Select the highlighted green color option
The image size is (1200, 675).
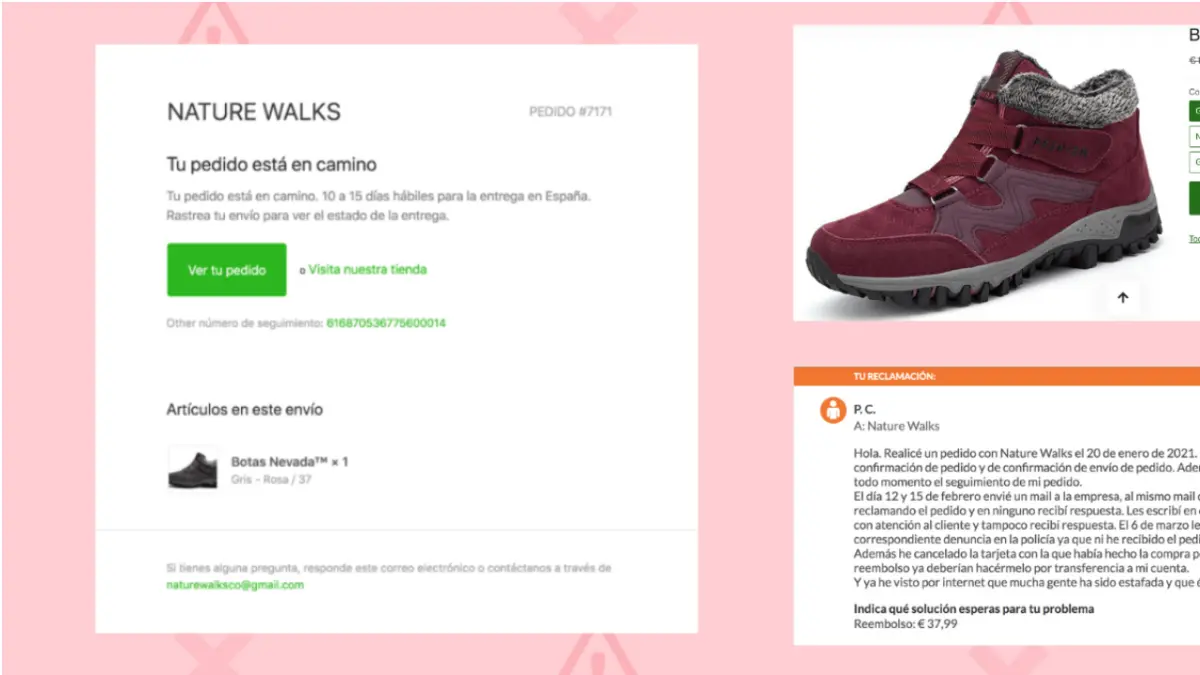(x=1195, y=111)
